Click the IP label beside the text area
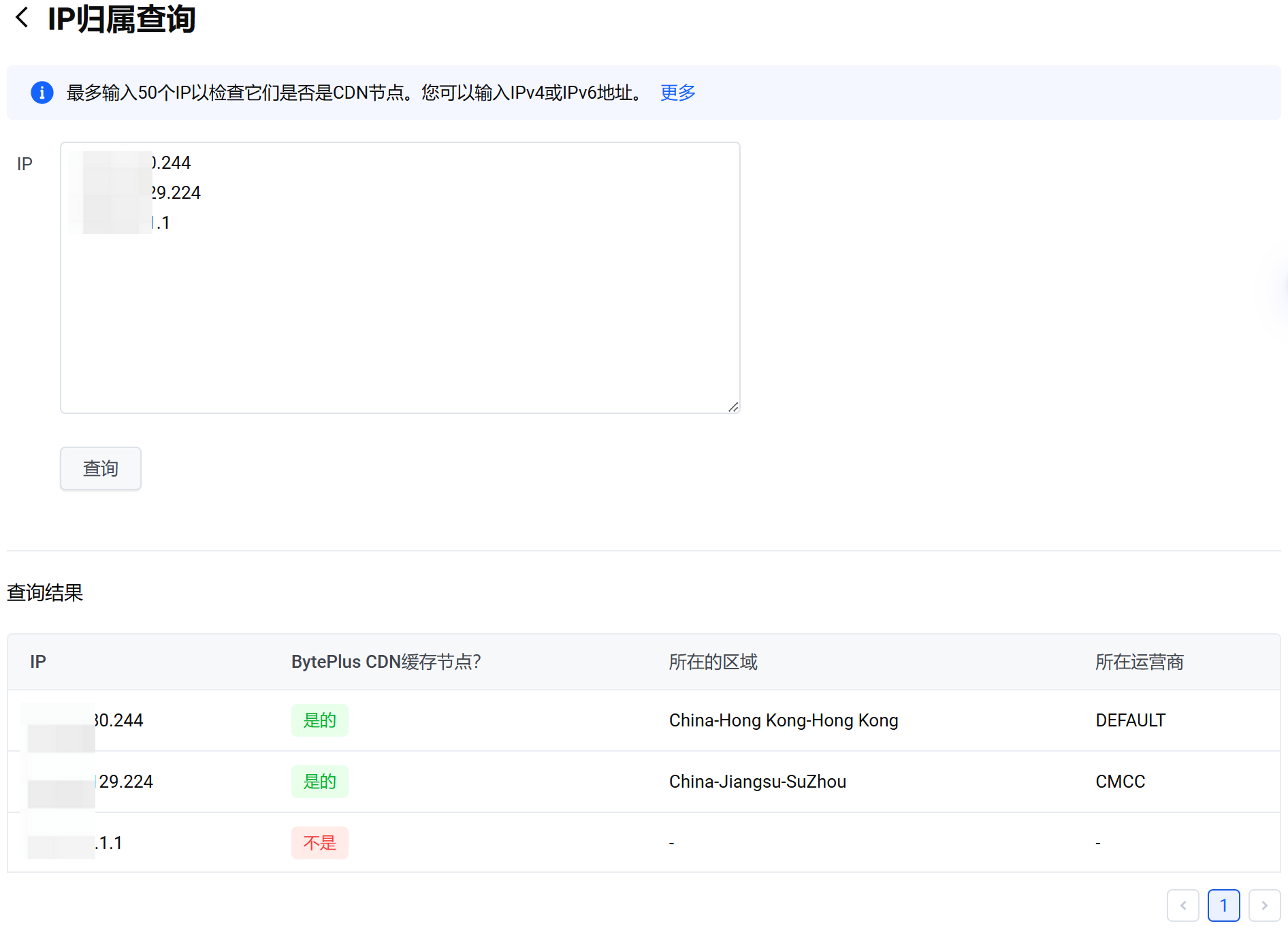 tap(25, 164)
